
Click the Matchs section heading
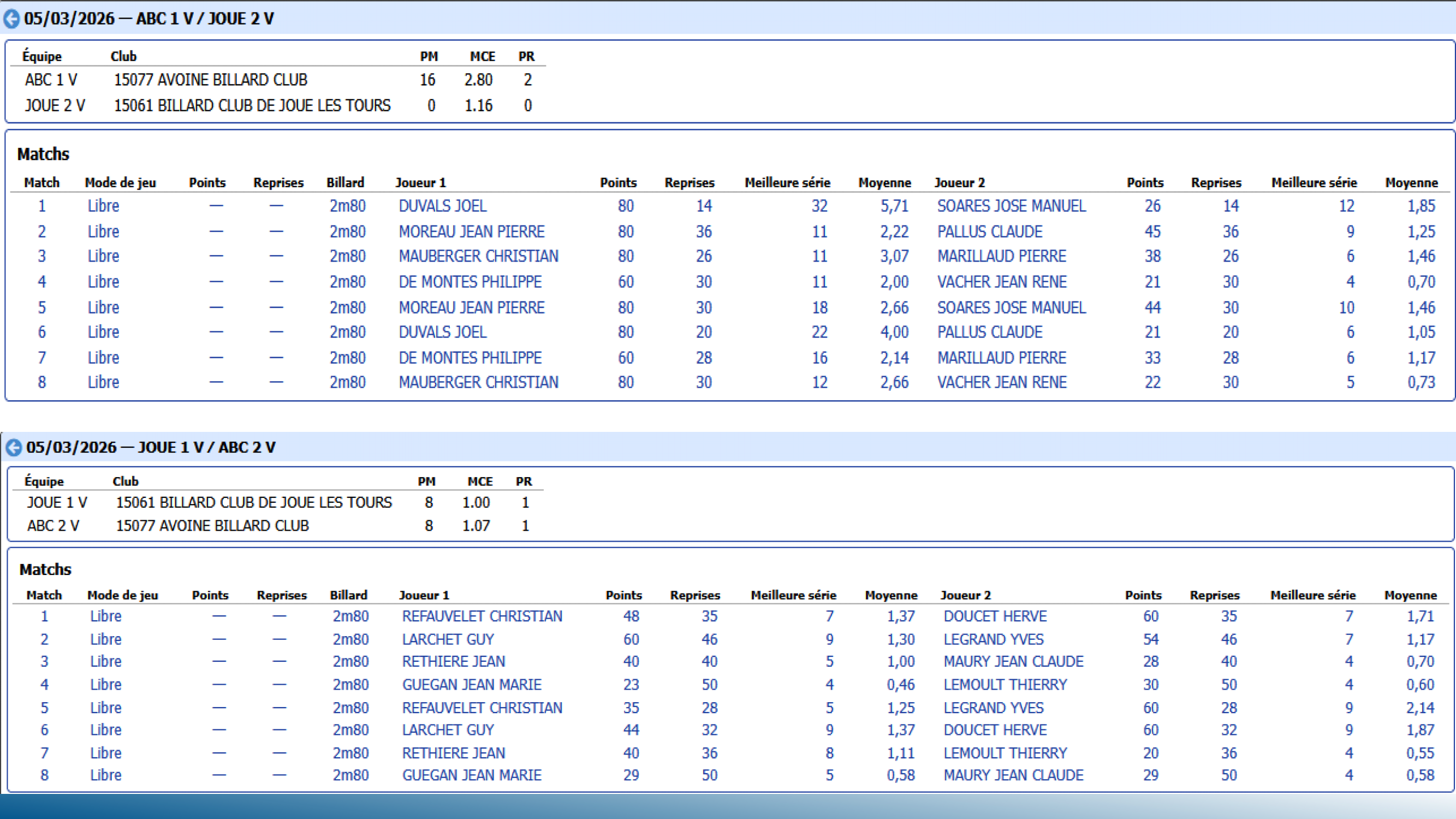pyautogui.click(x=44, y=154)
